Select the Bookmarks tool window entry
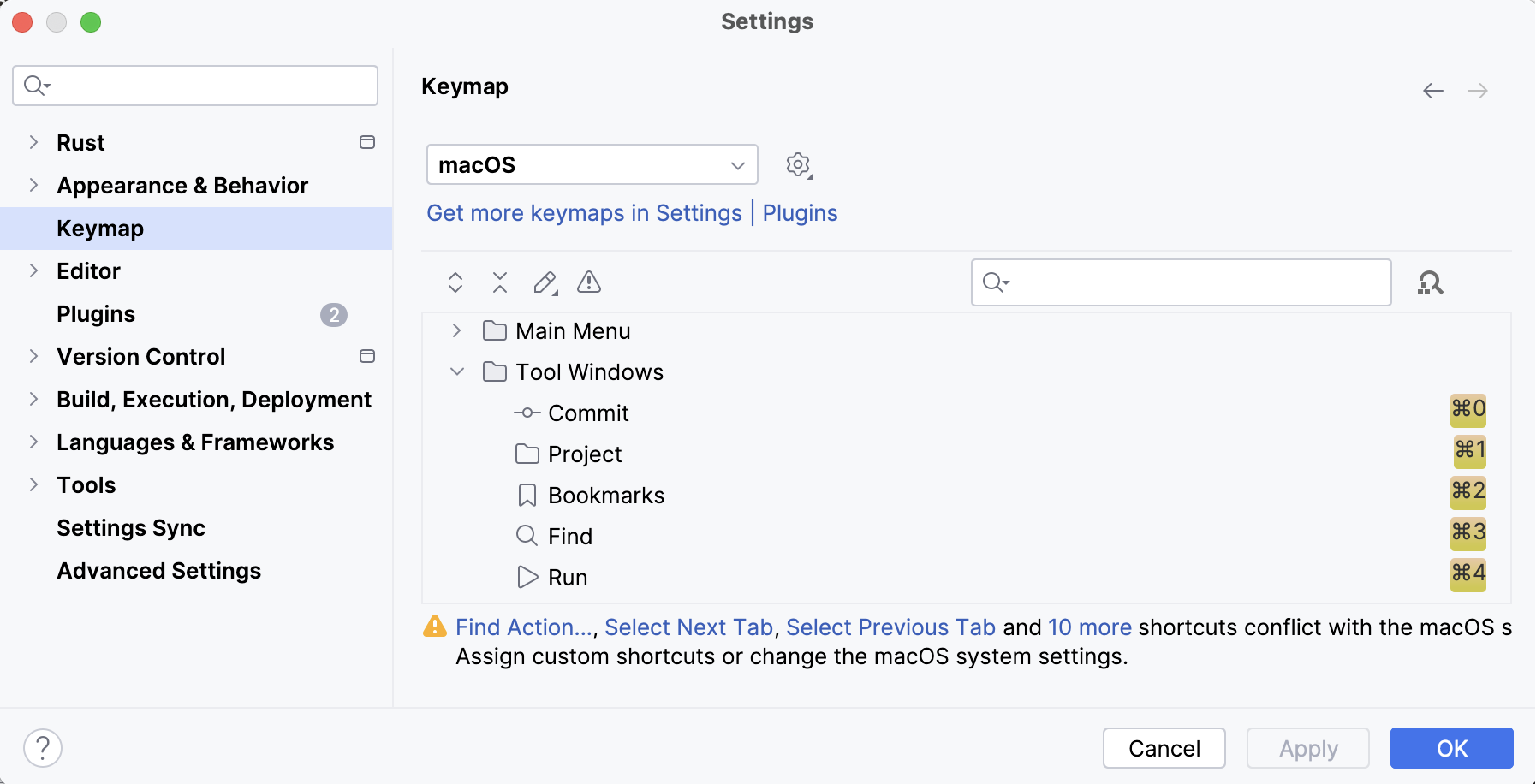 coord(605,495)
